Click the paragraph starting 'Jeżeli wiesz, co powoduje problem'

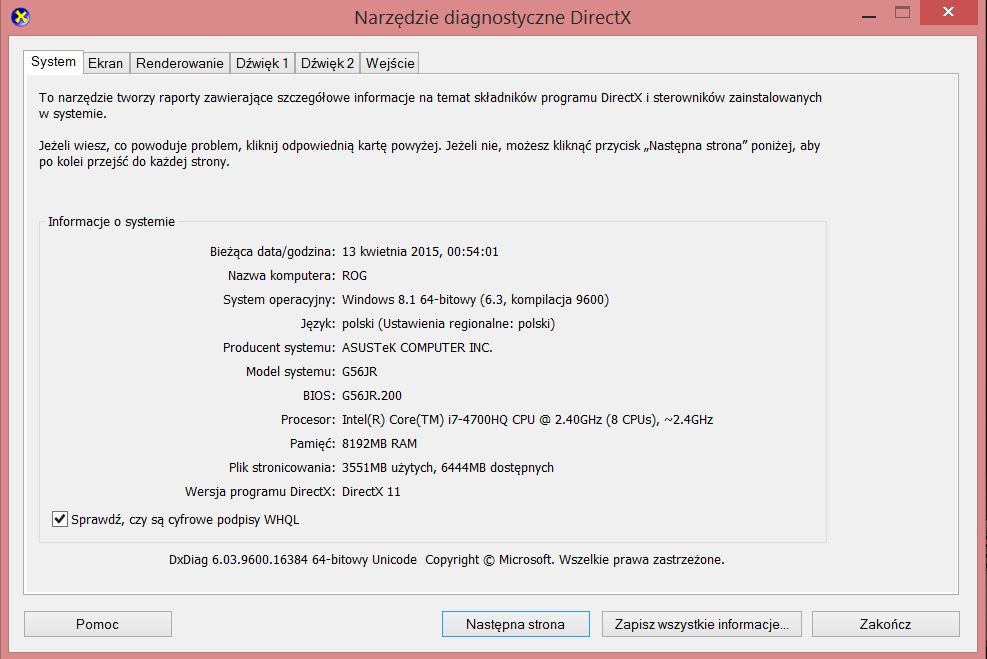coord(429,154)
